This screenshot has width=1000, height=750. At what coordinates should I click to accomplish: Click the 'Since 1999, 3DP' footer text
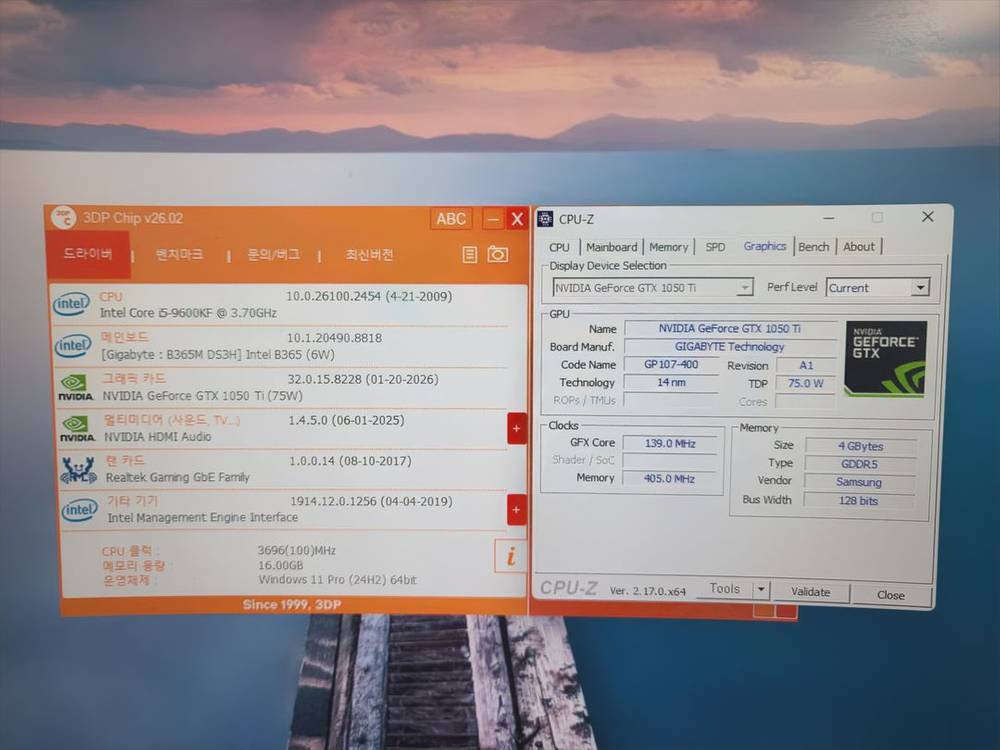[292, 605]
